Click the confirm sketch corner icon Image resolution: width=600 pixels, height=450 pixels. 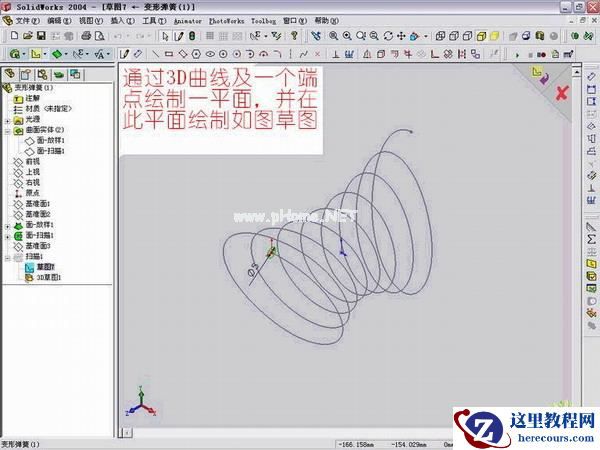pos(538,74)
